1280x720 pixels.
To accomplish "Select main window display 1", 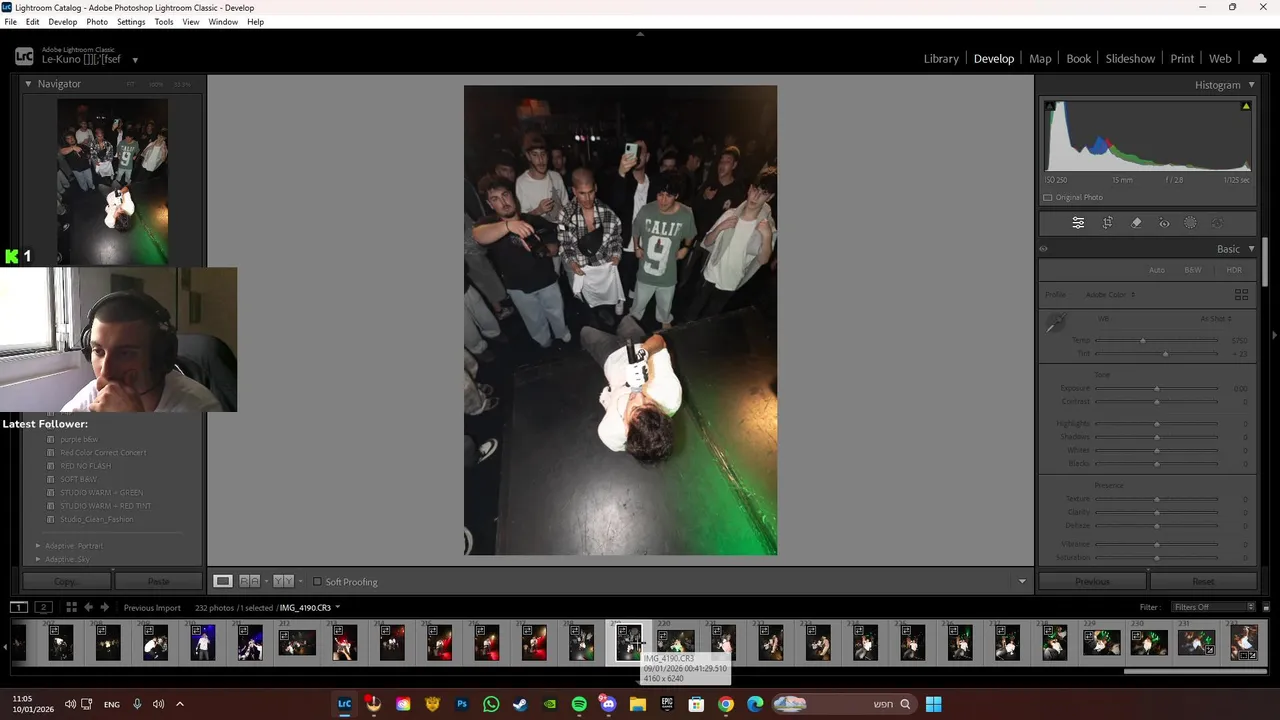I will [x=18, y=607].
